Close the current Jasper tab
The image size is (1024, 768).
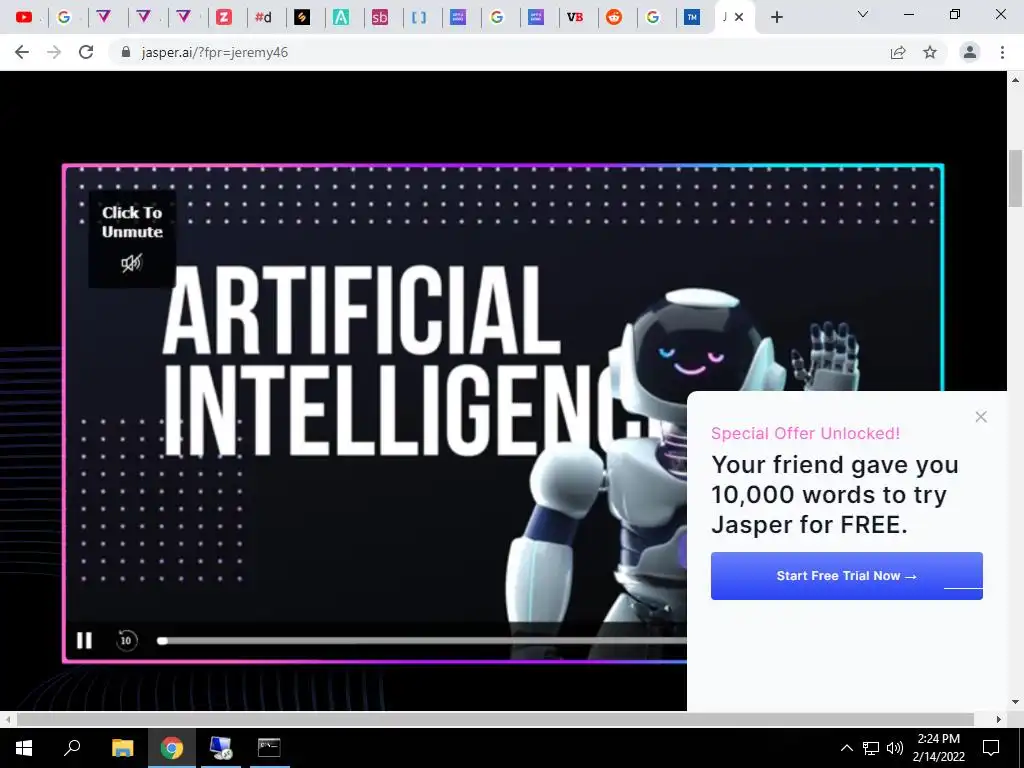[739, 18]
